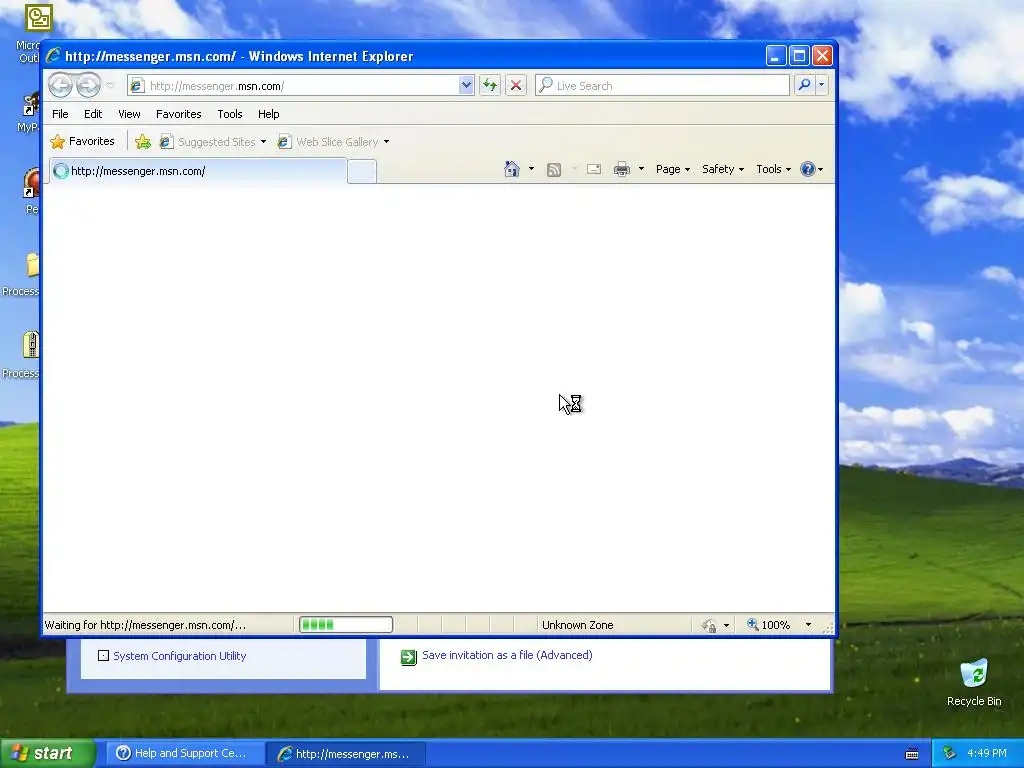The height and width of the screenshot is (768, 1024).
Task: Expand the Suggested Sites dropdown arrow
Action: click(x=263, y=142)
